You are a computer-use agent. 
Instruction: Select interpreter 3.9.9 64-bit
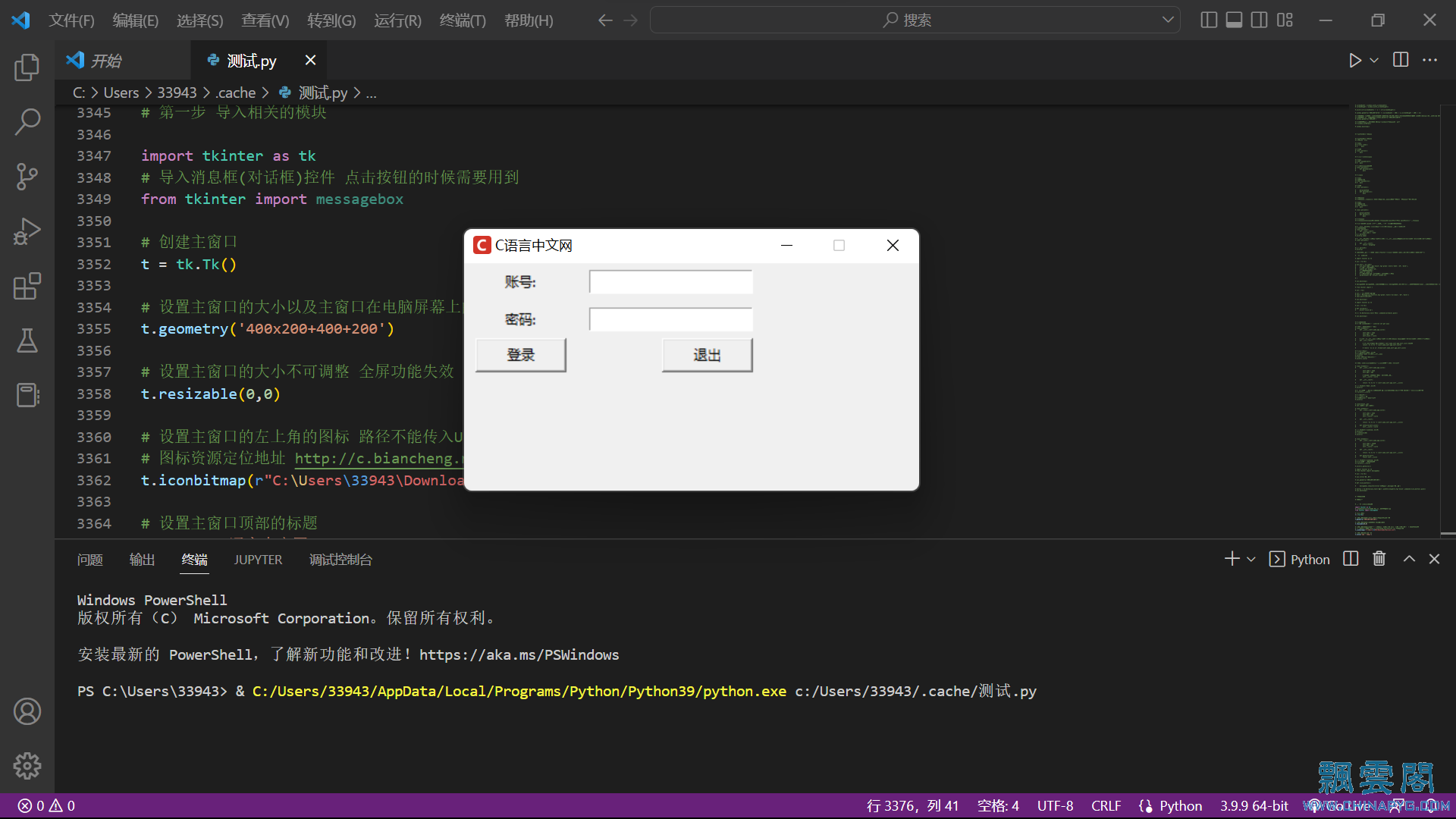[1254, 805]
